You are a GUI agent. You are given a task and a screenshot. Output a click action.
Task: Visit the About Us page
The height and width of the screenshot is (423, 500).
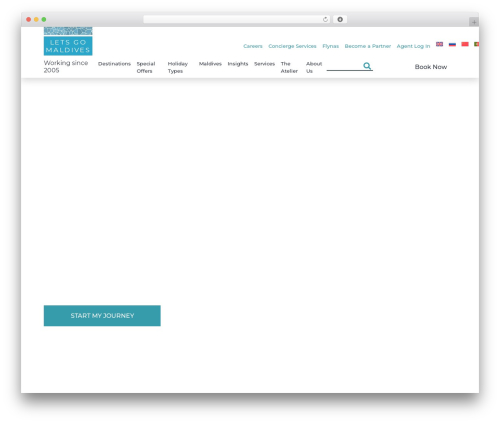coord(314,67)
